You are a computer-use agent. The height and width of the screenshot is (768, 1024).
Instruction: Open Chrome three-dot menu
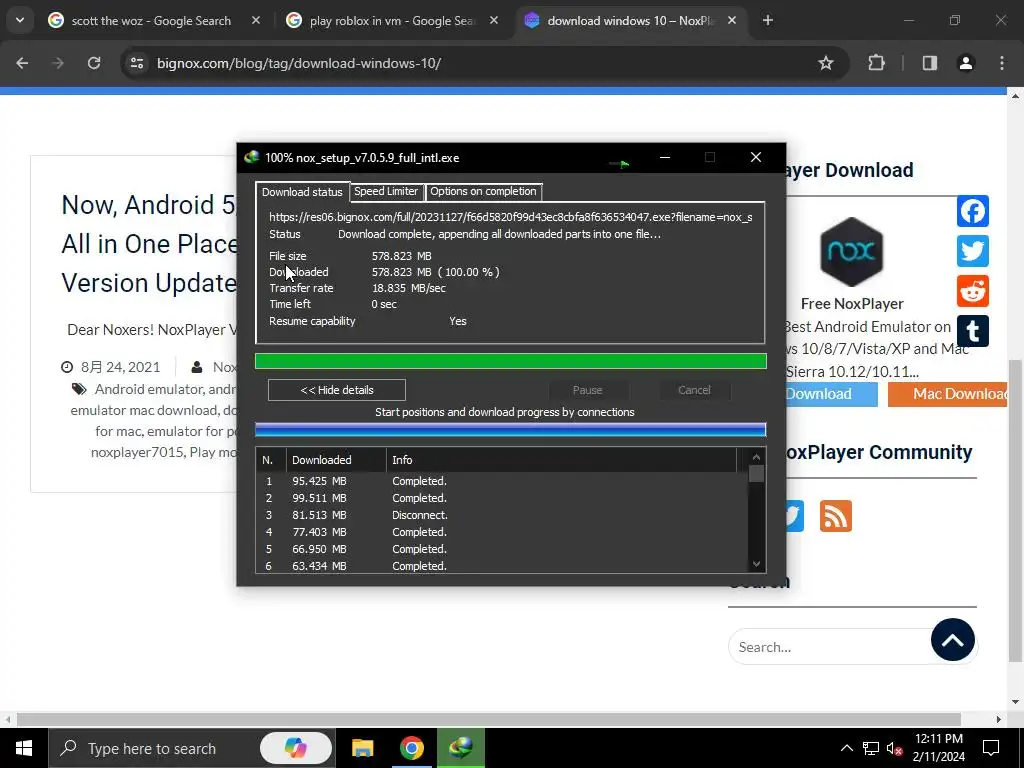[x=1002, y=63]
